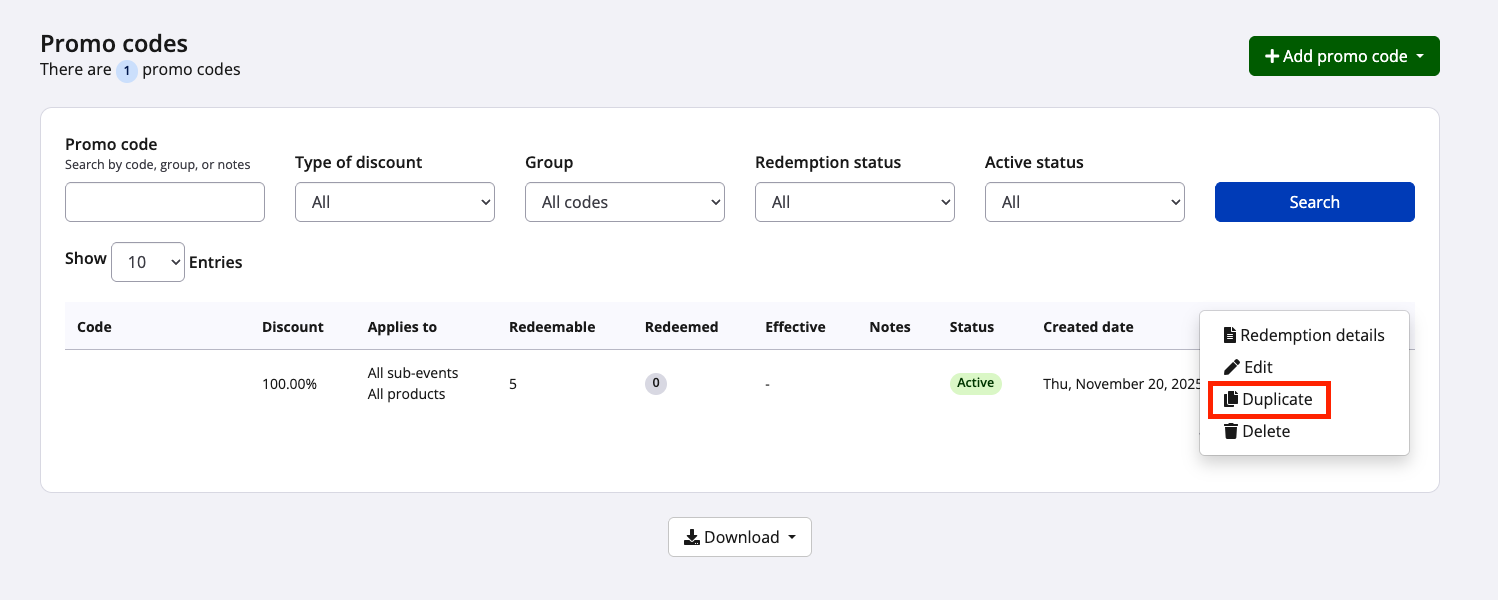Open the Group dropdown showing All codes

click(x=625, y=202)
